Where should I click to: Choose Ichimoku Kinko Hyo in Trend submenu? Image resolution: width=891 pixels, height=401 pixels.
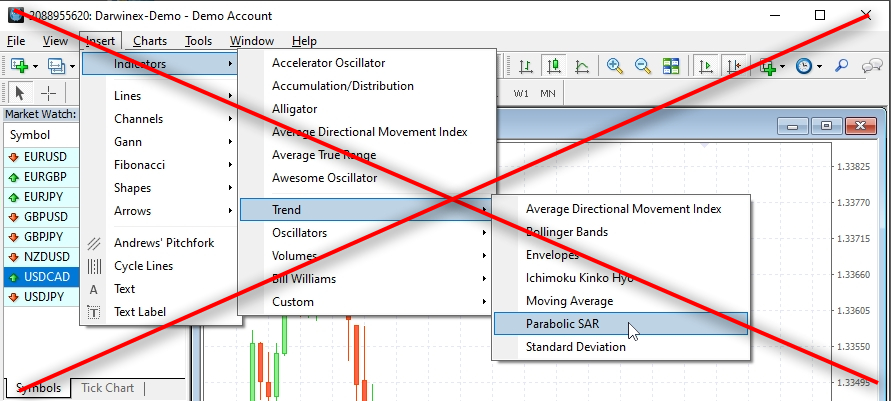pos(621,278)
